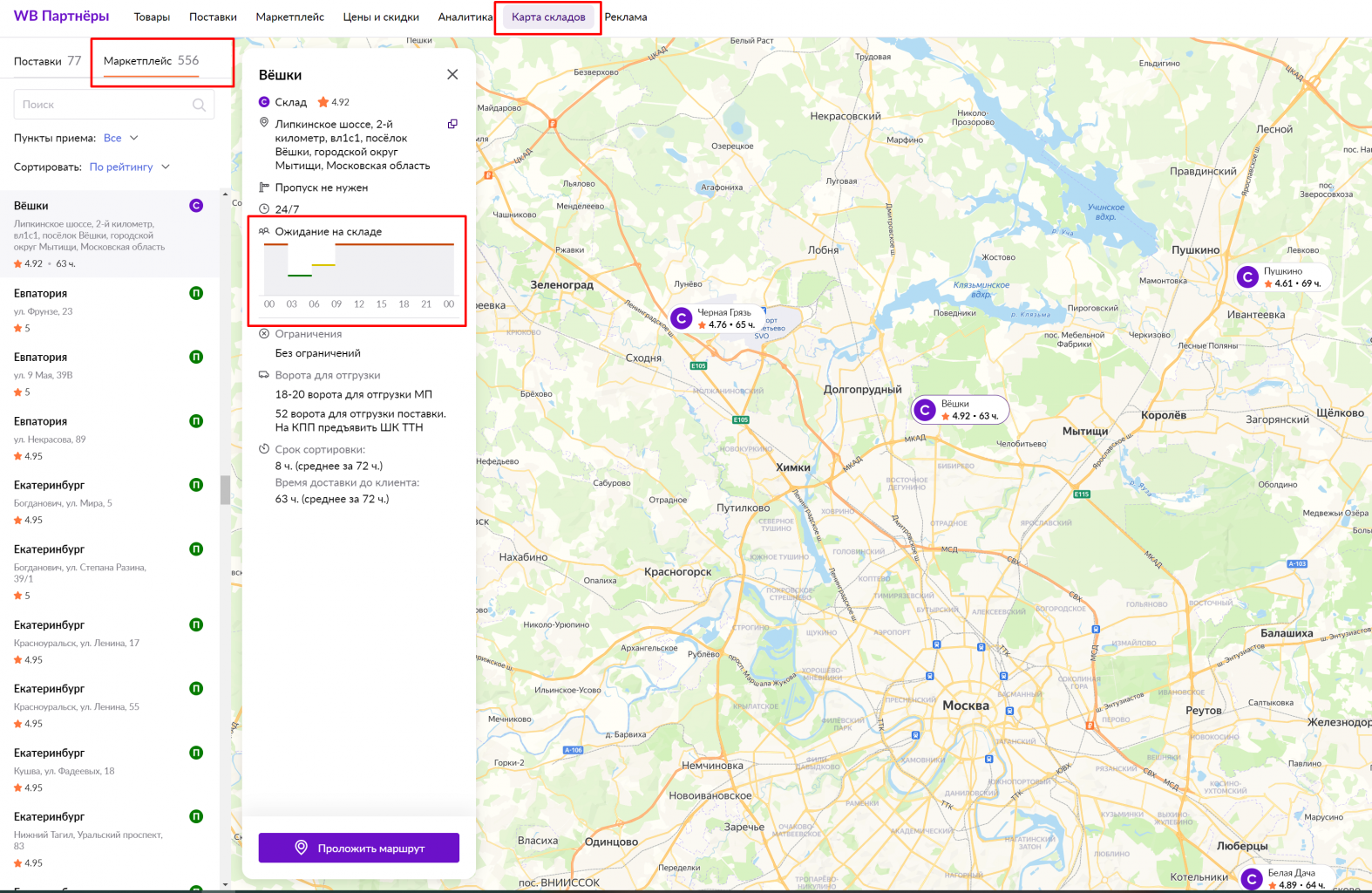Switch to the Поставки 77 tab
Image resolution: width=1372 pixels, height=893 pixels.
(x=47, y=61)
